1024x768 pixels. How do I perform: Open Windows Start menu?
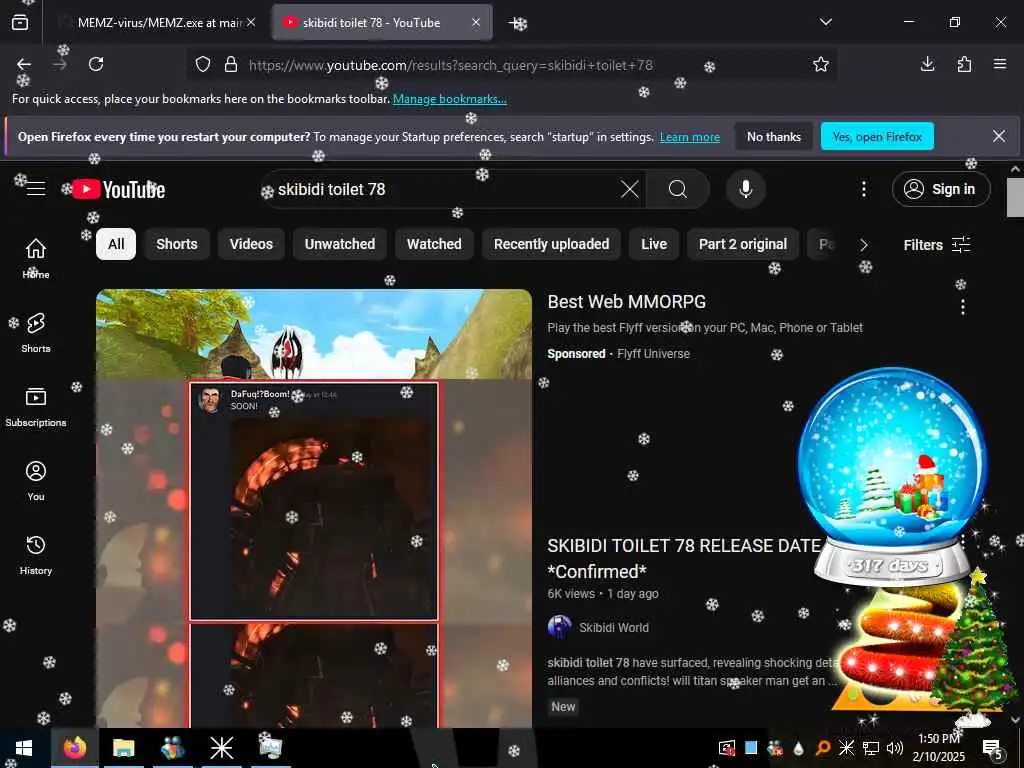(24, 748)
